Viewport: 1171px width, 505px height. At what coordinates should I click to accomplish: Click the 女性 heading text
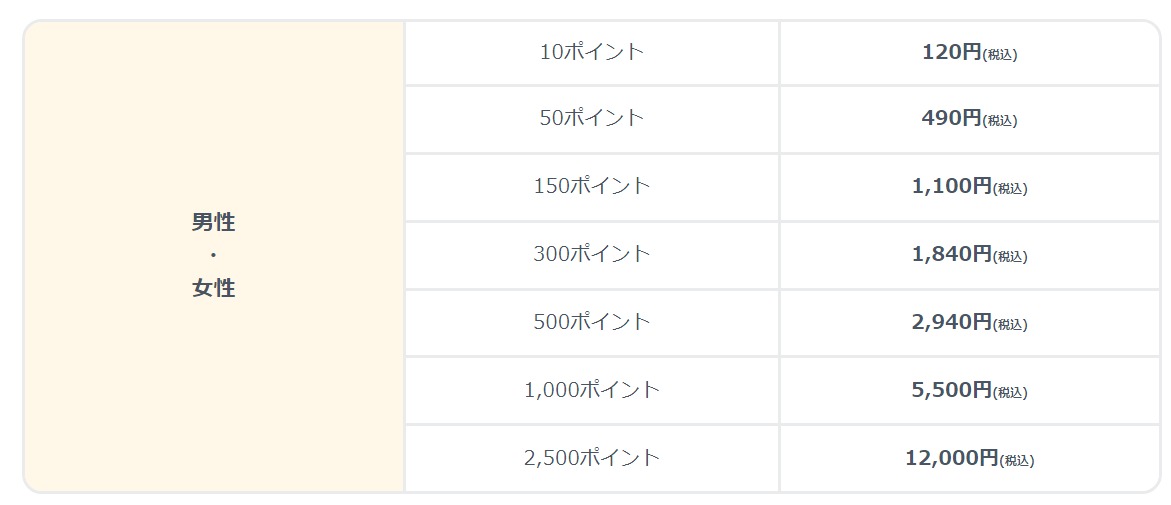point(214,288)
